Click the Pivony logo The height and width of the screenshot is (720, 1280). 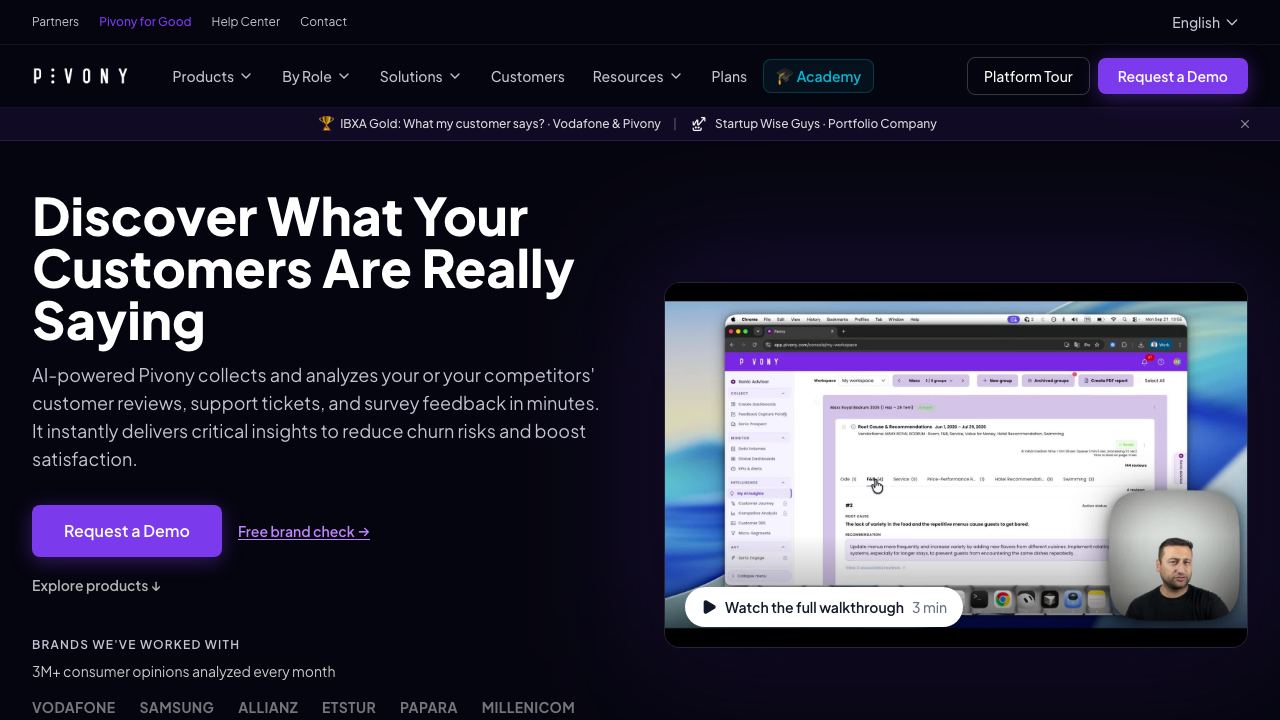pyautogui.click(x=80, y=76)
